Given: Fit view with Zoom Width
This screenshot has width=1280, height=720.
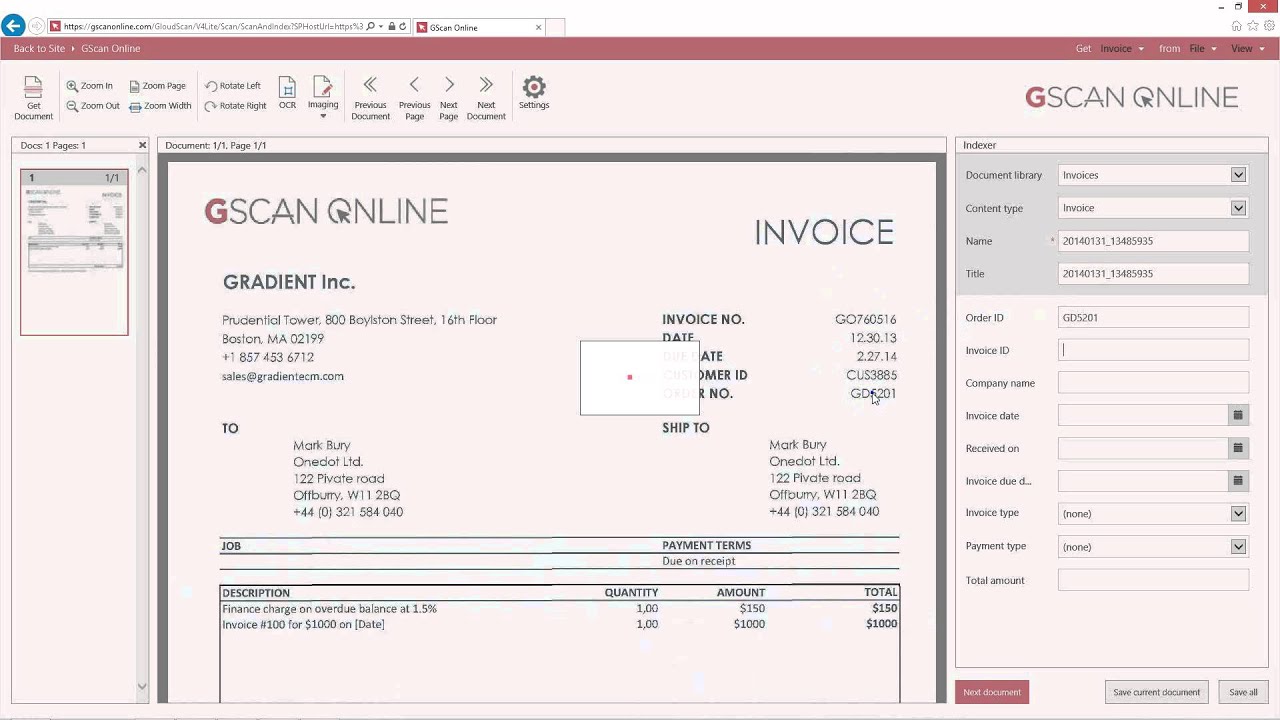Looking at the screenshot, I should pyautogui.click(x=160, y=106).
